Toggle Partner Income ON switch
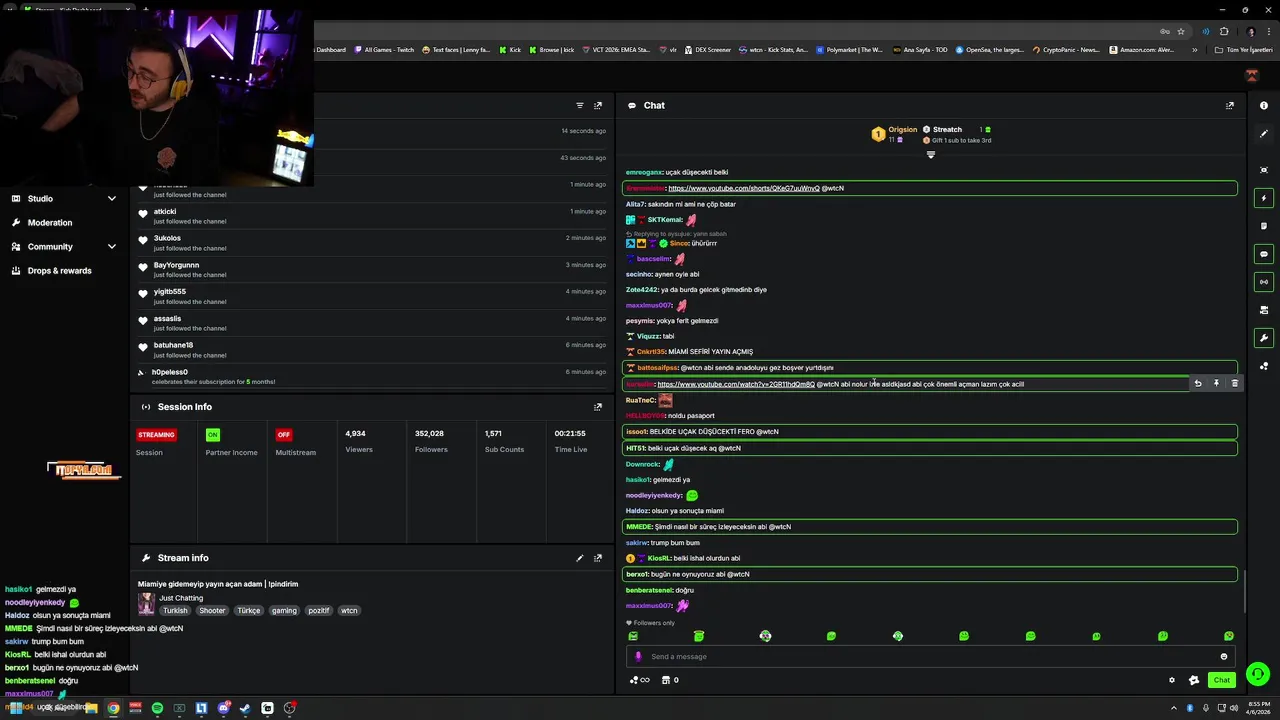The width and height of the screenshot is (1280, 720). click(x=212, y=435)
